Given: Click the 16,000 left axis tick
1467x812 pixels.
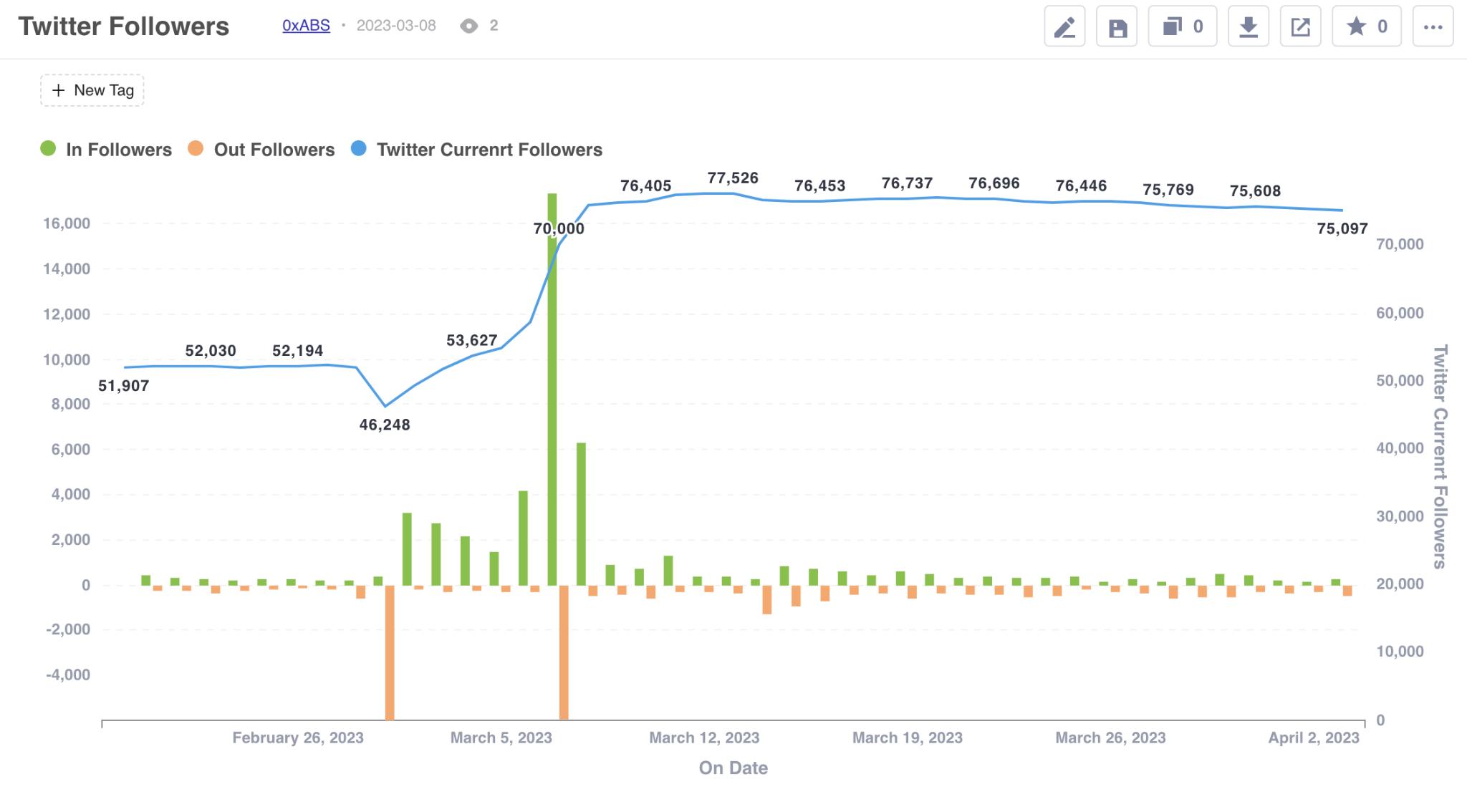Looking at the screenshot, I should 67,224.
